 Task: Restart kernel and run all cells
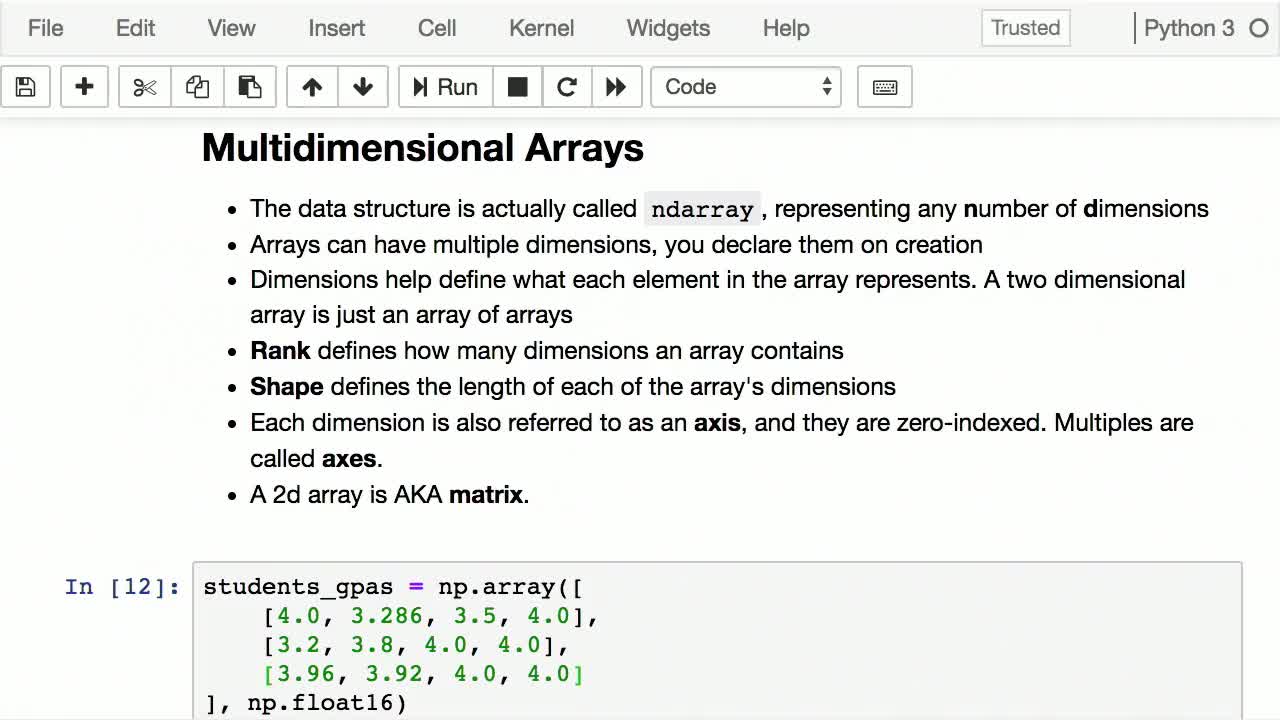pos(617,87)
